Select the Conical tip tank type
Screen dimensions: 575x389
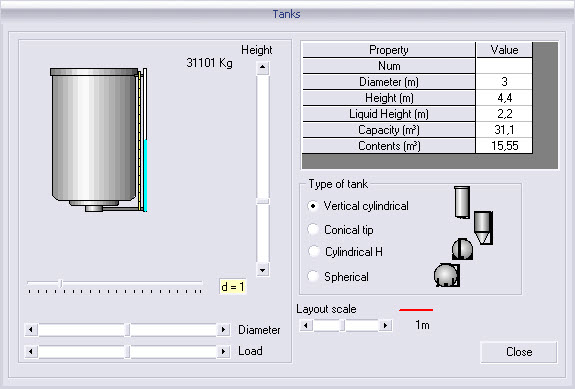pyautogui.click(x=313, y=230)
